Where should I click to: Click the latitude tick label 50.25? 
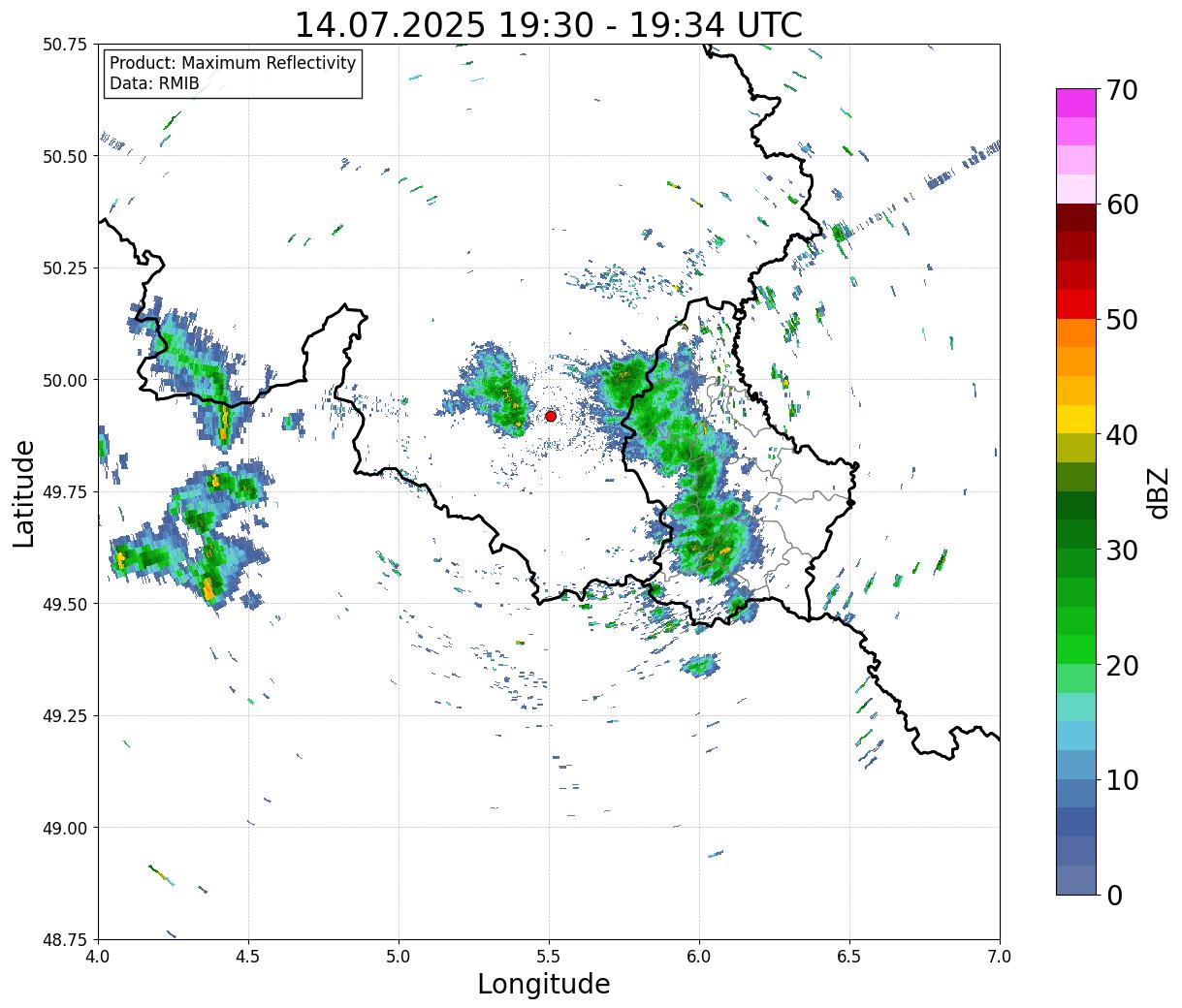point(65,268)
